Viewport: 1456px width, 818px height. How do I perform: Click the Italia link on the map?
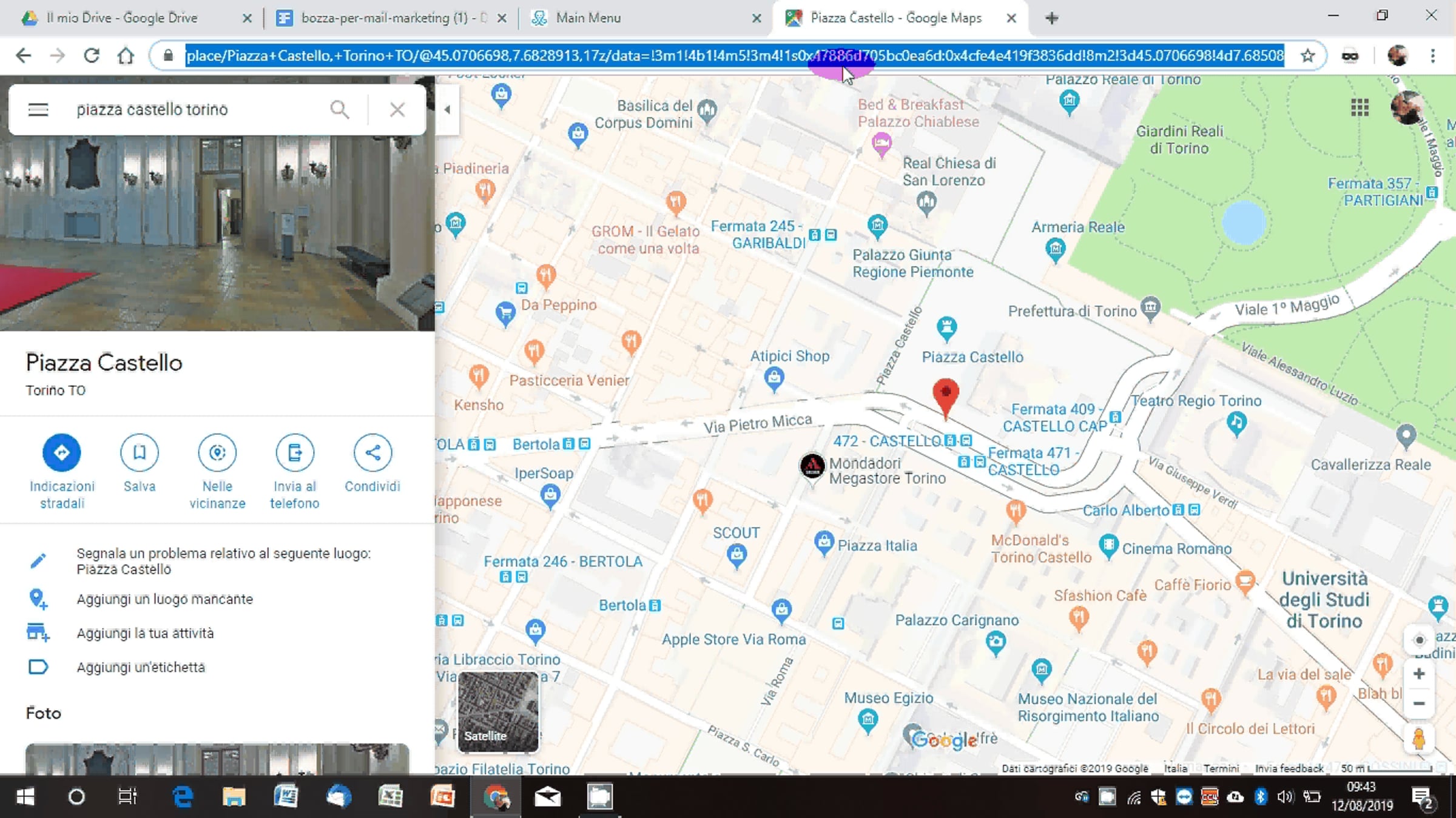click(1176, 768)
